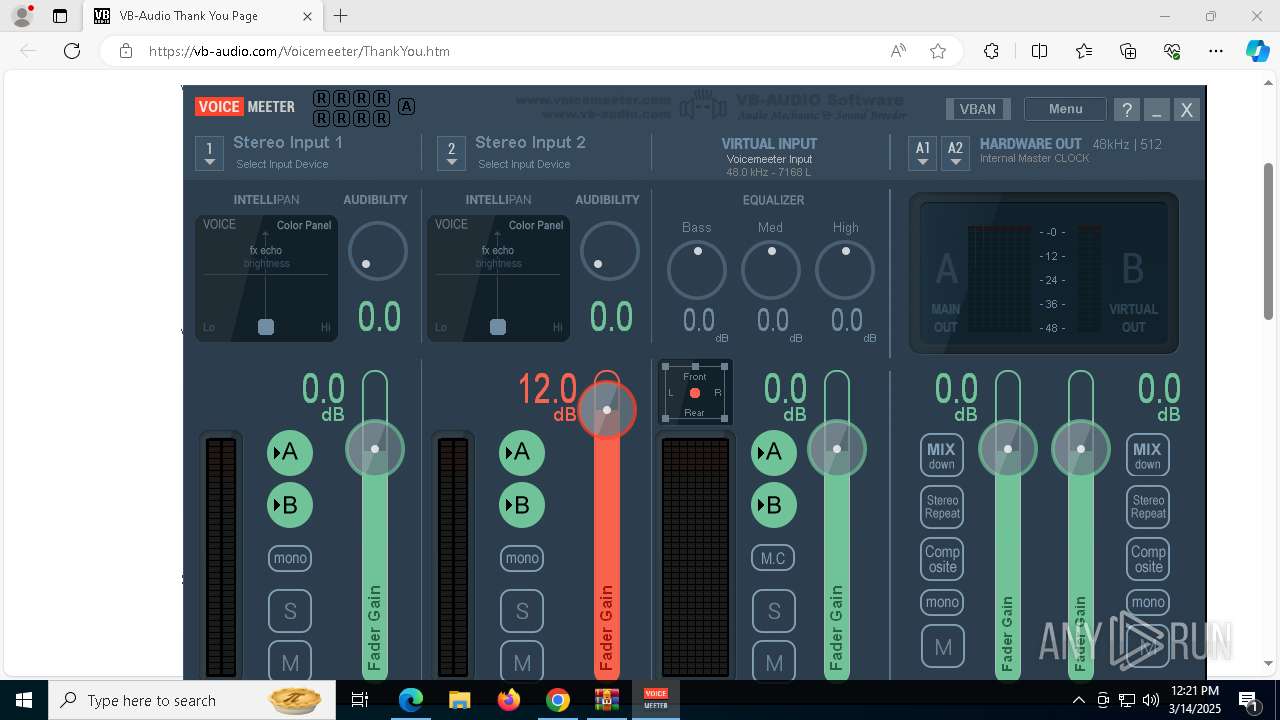Toggle the B bus on Virtual Input
1280x720 pixels.
(x=774, y=505)
